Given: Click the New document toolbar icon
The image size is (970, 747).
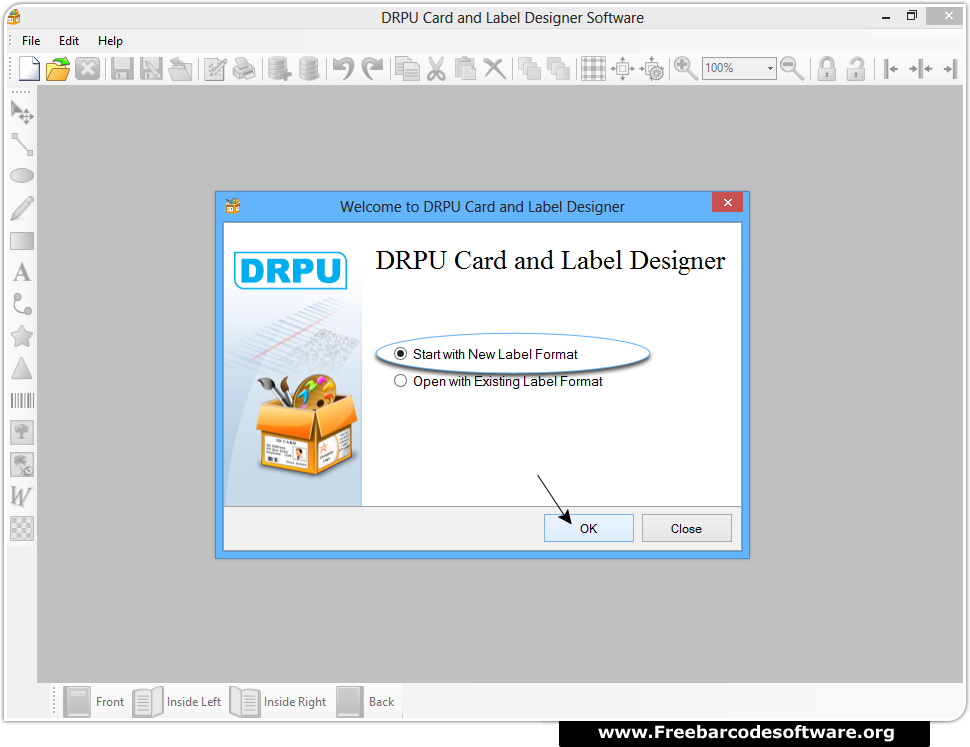Looking at the screenshot, I should tap(29, 68).
